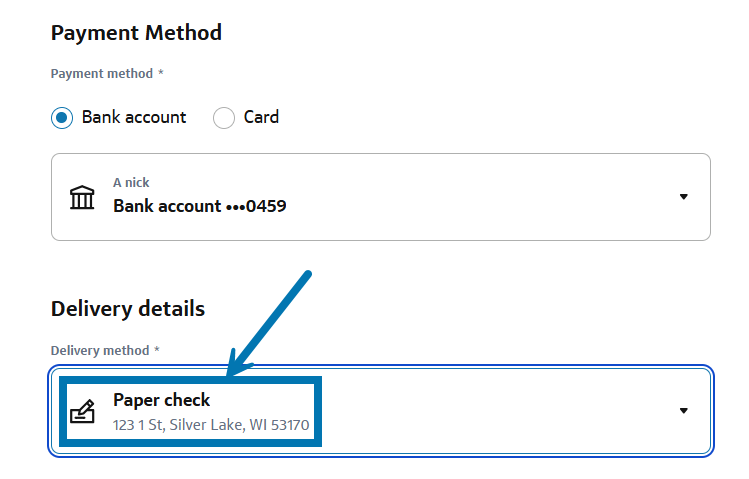Viewport: 749px width, 479px height.
Task: Click the 'Card' radio label text
Action: 261,118
